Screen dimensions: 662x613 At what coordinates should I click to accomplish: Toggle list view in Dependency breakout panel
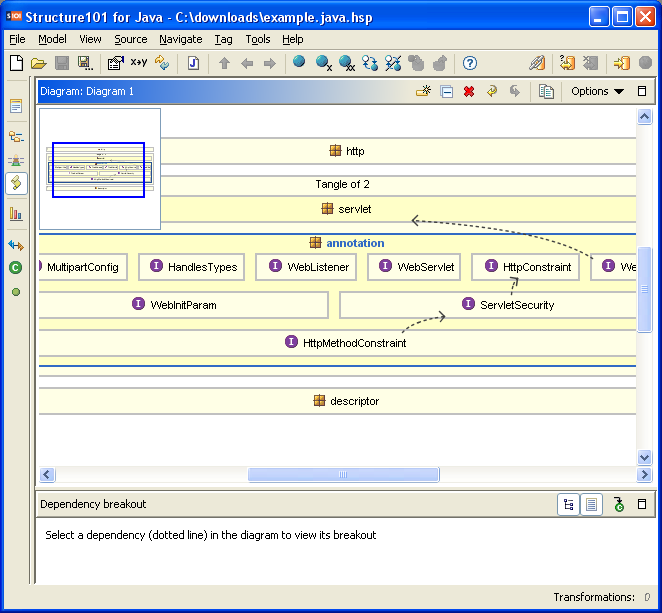tap(591, 505)
